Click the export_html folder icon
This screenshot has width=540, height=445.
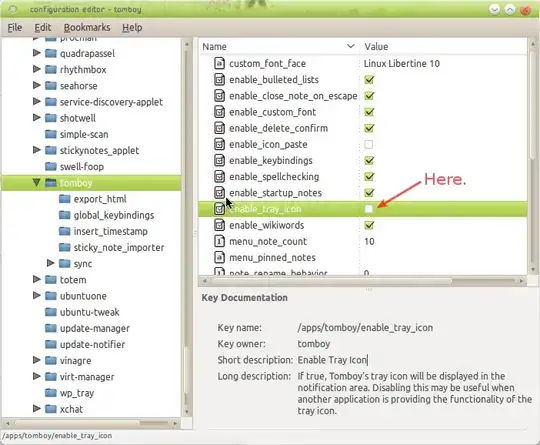coord(64,199)
